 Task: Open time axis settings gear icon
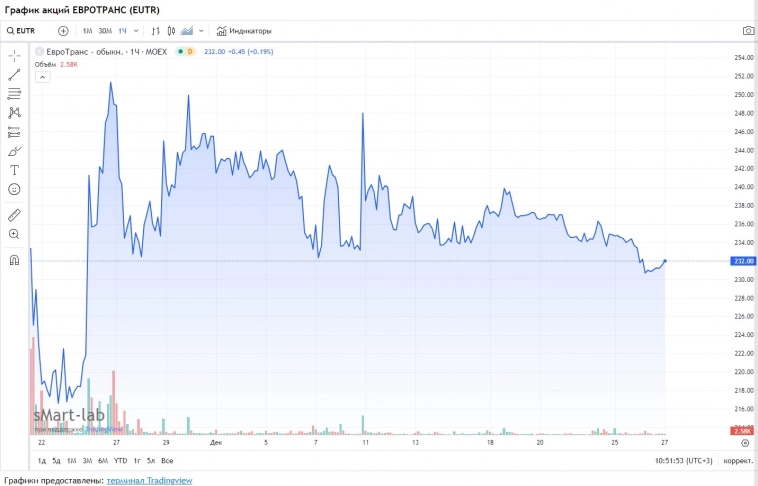(745, 442)
